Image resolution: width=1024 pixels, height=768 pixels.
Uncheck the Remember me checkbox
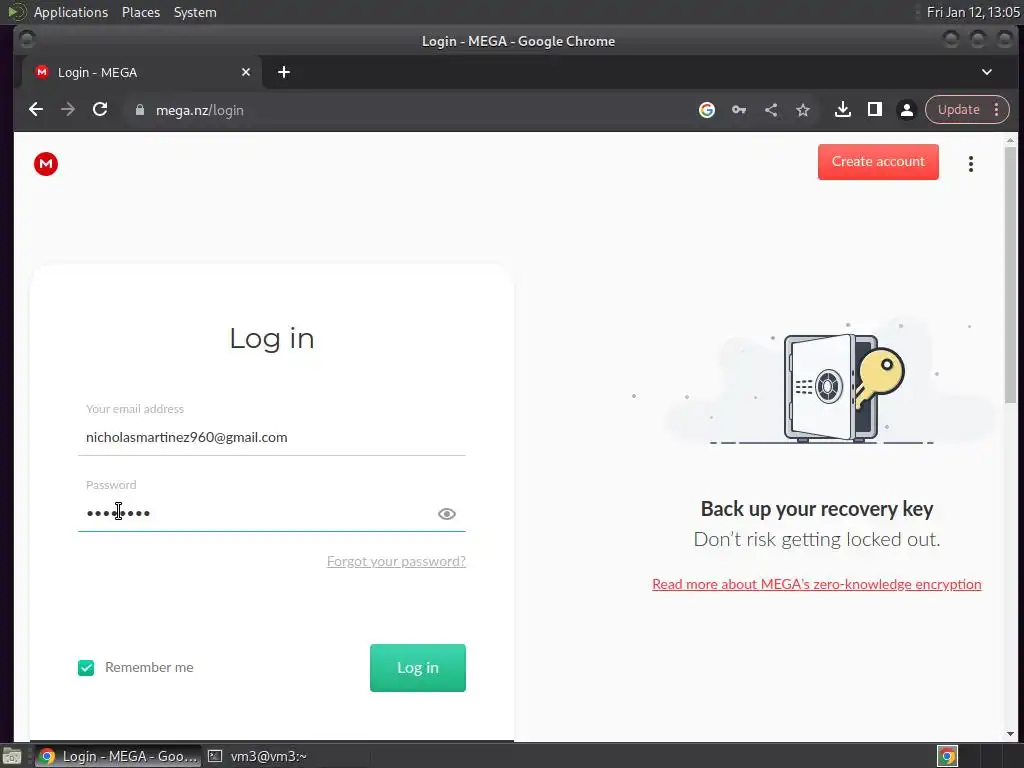(86, 667)
